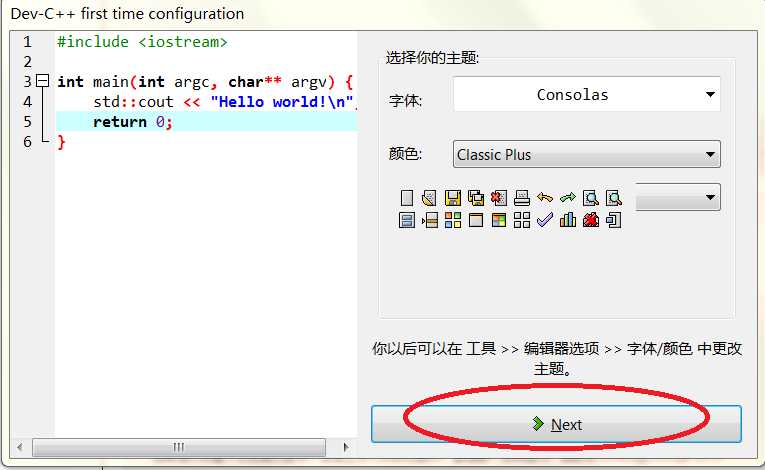The image size is (765, 470).
Task: Click the "Hello world!\n" string in code
Action: (x=282, y=102)
